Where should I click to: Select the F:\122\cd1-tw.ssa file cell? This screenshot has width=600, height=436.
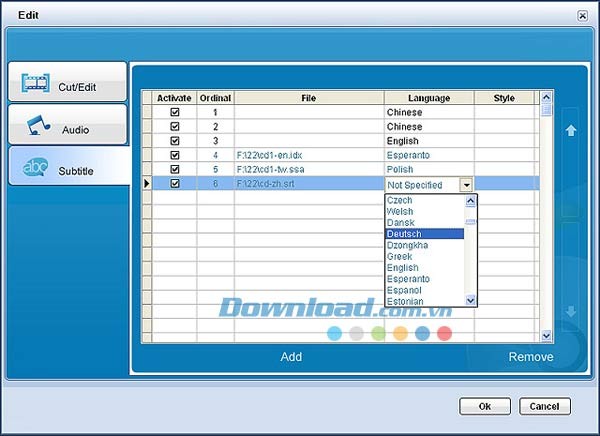click(309, 169)
